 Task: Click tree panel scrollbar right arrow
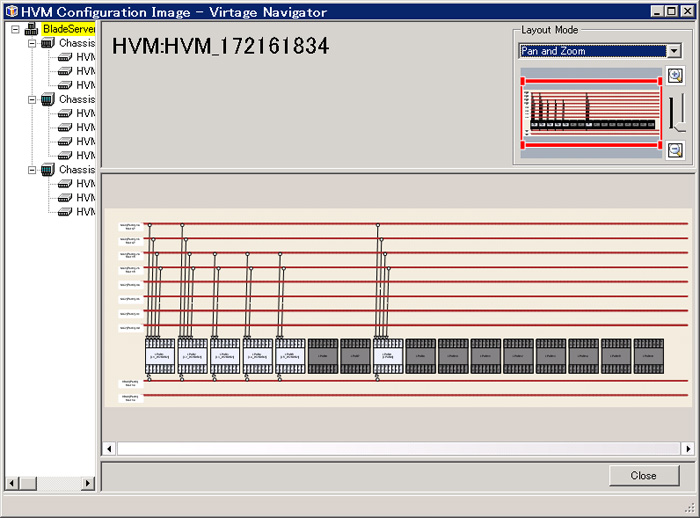click(x=88, y=483)
